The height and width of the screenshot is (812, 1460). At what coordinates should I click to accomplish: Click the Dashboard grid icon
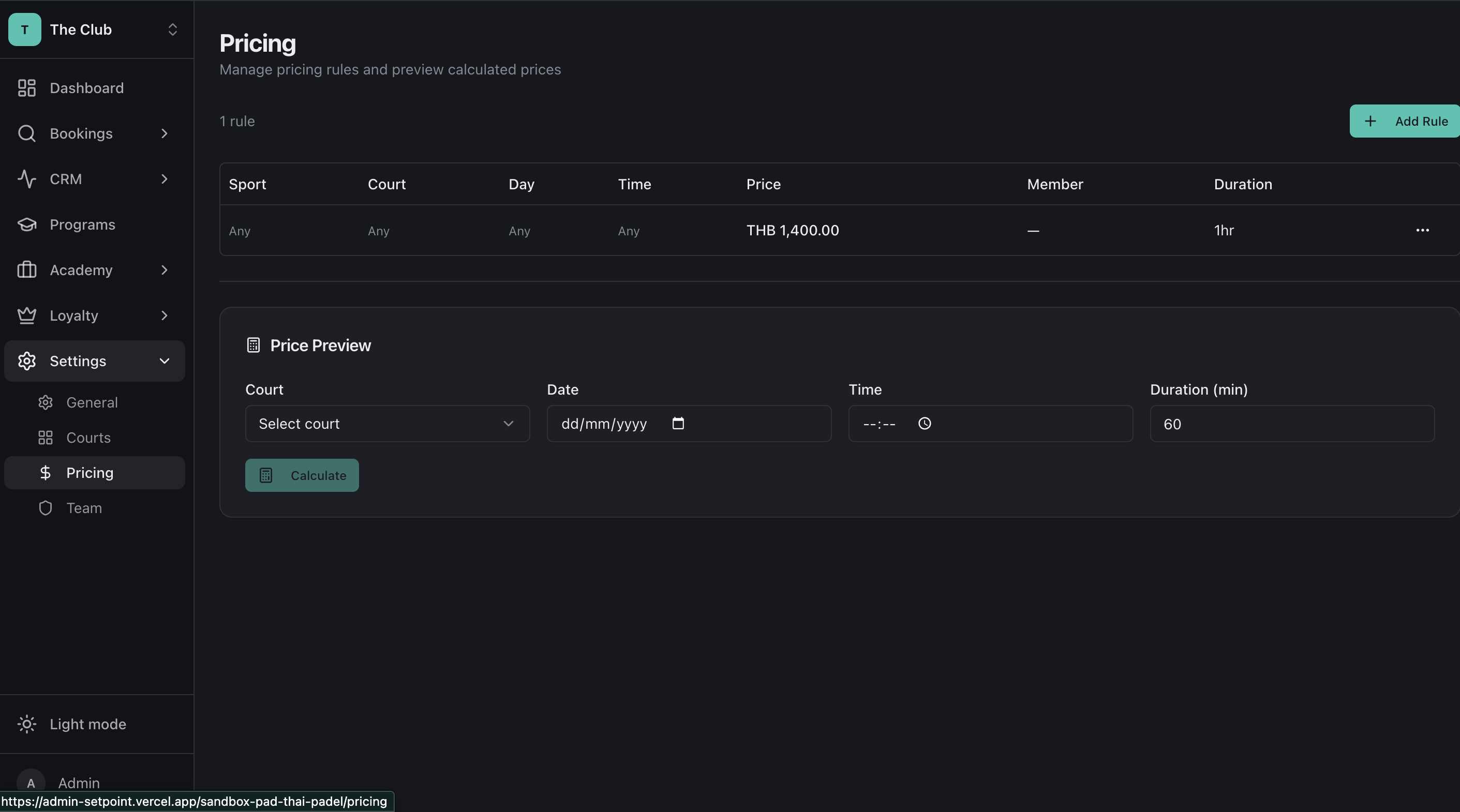26,88
